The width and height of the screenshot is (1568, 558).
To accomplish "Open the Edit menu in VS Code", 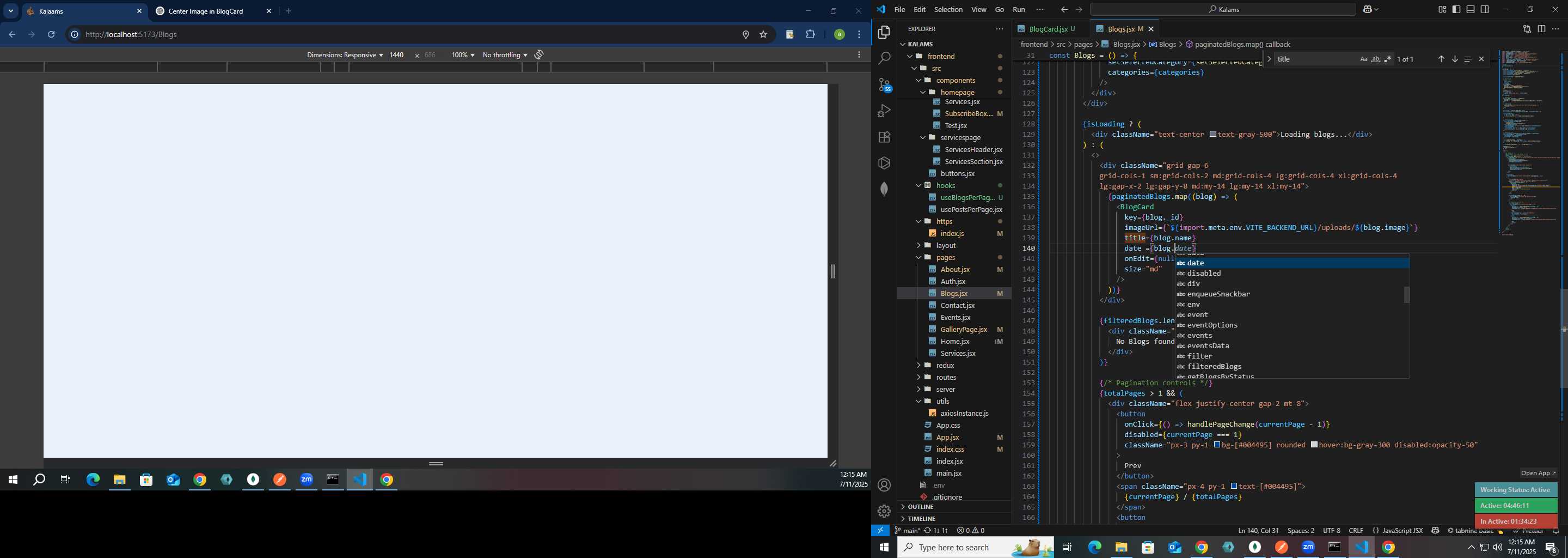I will click(x=919, y=10).
